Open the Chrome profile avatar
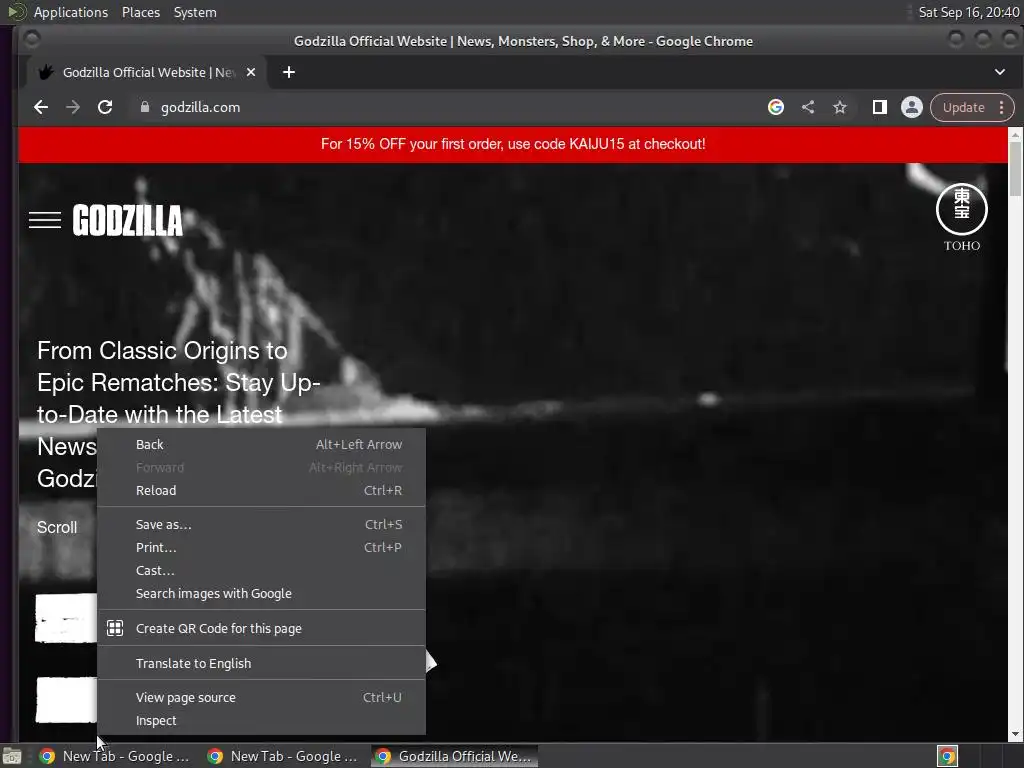1024x768 pixels. click(x=912, y=107)
